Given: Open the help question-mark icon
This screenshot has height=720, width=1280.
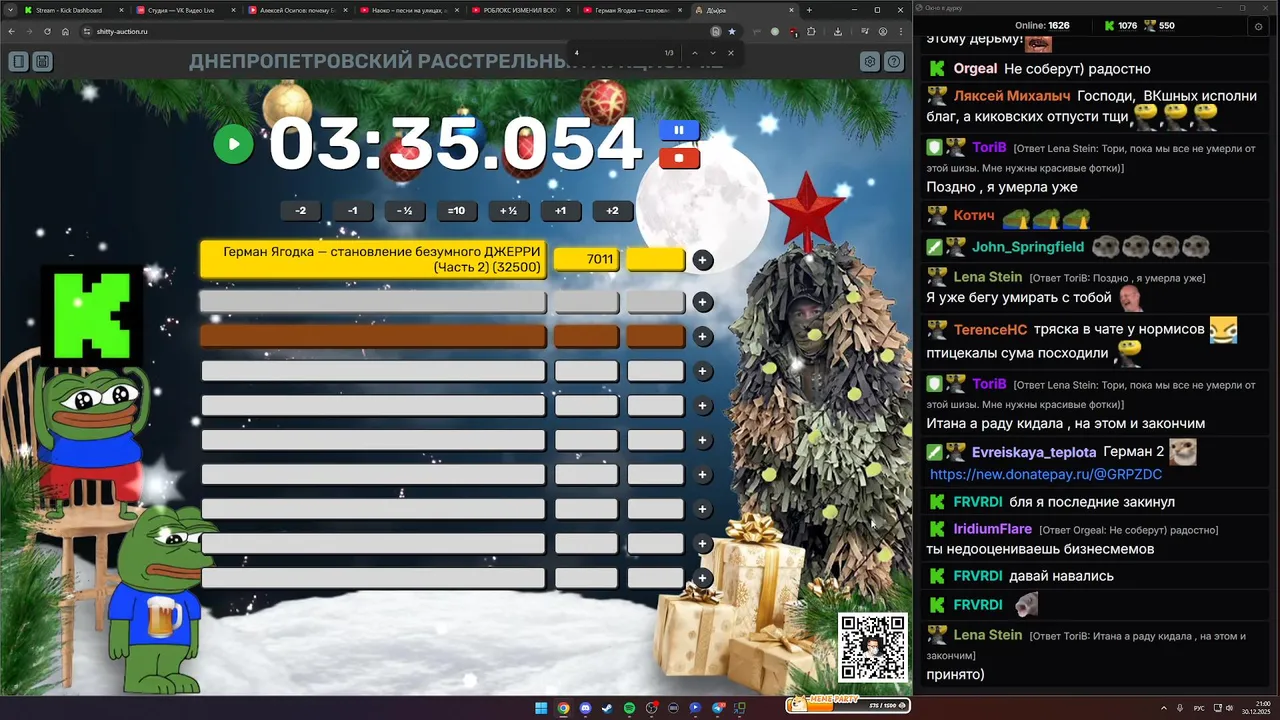Looking at the screenshot, I should pos(894,62).
